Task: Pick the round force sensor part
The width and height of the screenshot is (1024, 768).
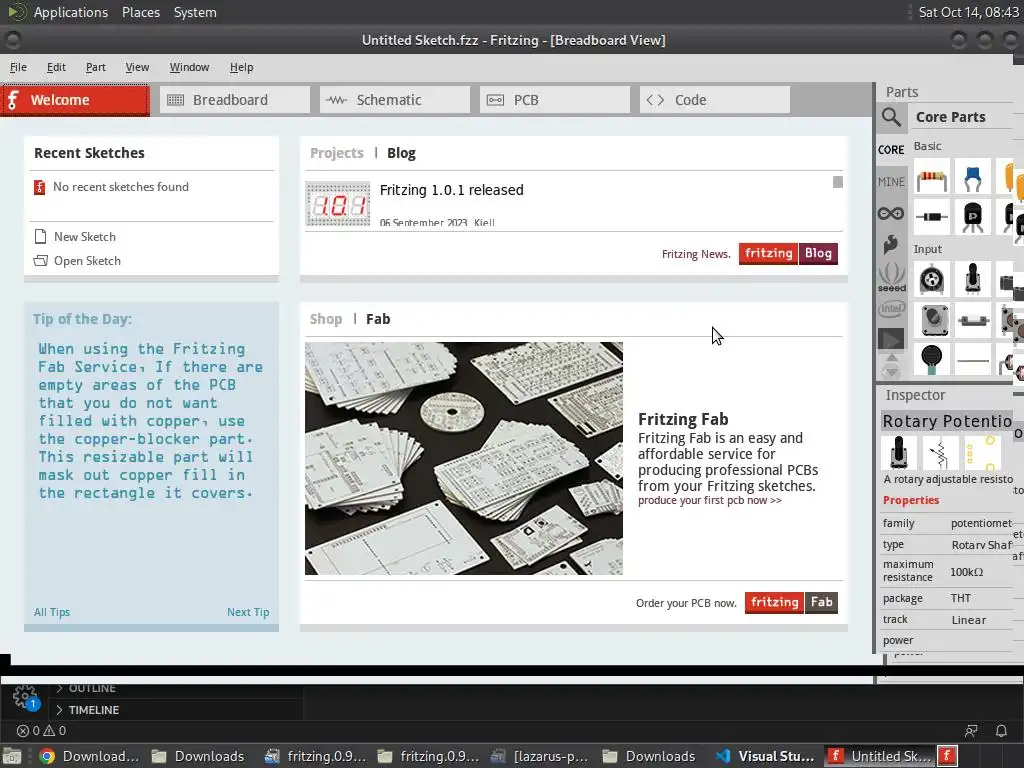Action: tap(932, 359)
